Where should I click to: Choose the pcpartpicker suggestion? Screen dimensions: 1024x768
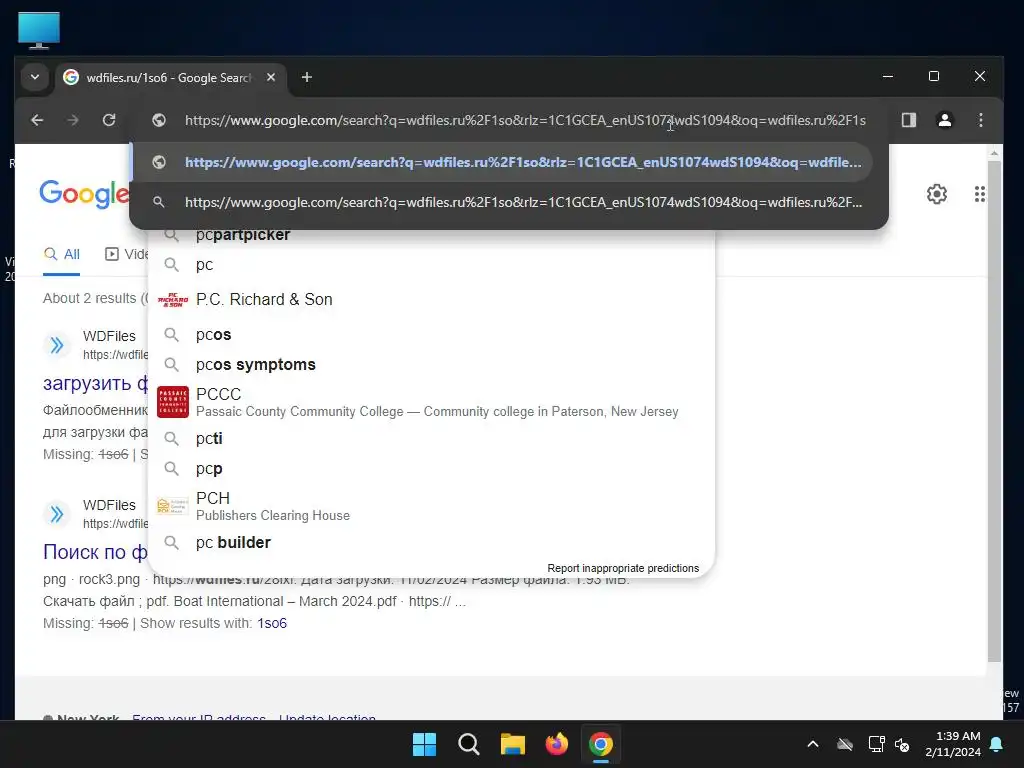coord(431,236)
